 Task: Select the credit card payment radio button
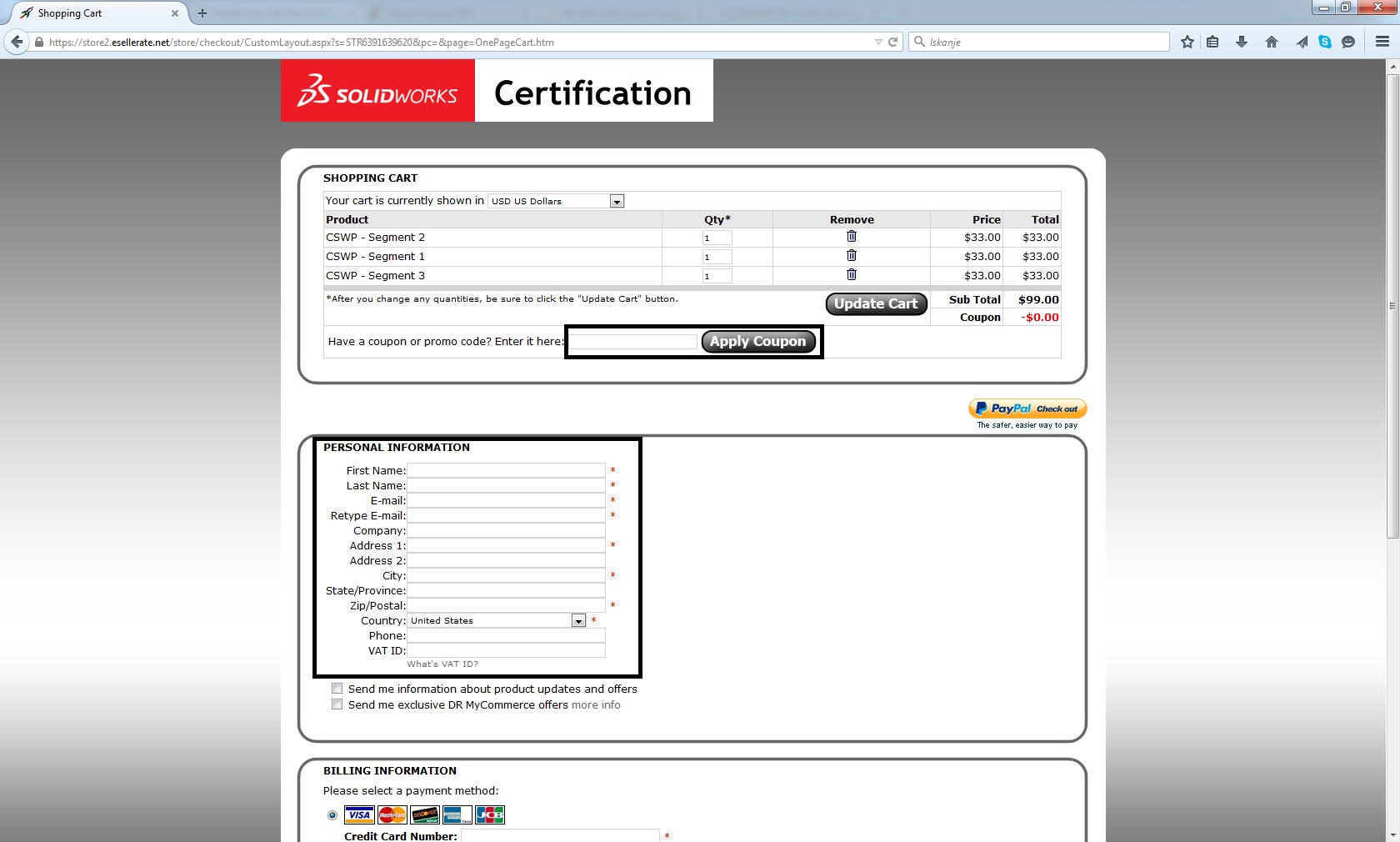tap(332, 815)
